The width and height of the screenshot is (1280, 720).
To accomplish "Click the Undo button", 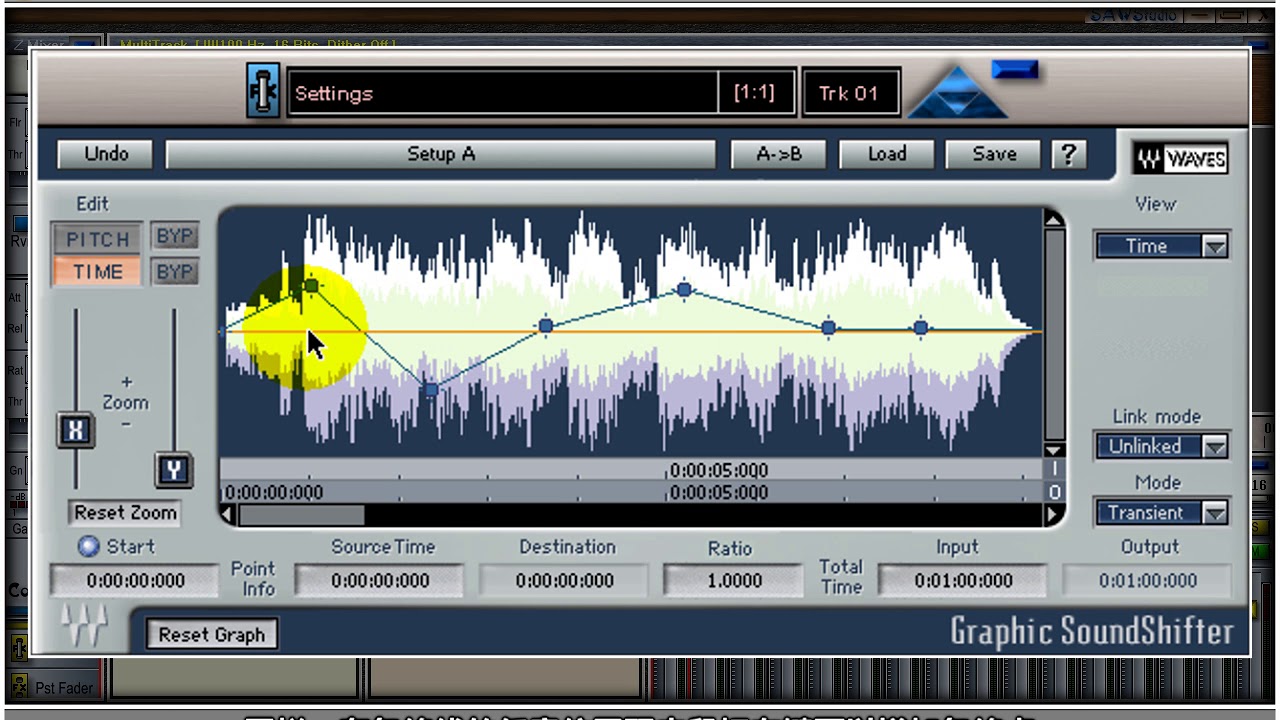I will click(x=106, y=154).
